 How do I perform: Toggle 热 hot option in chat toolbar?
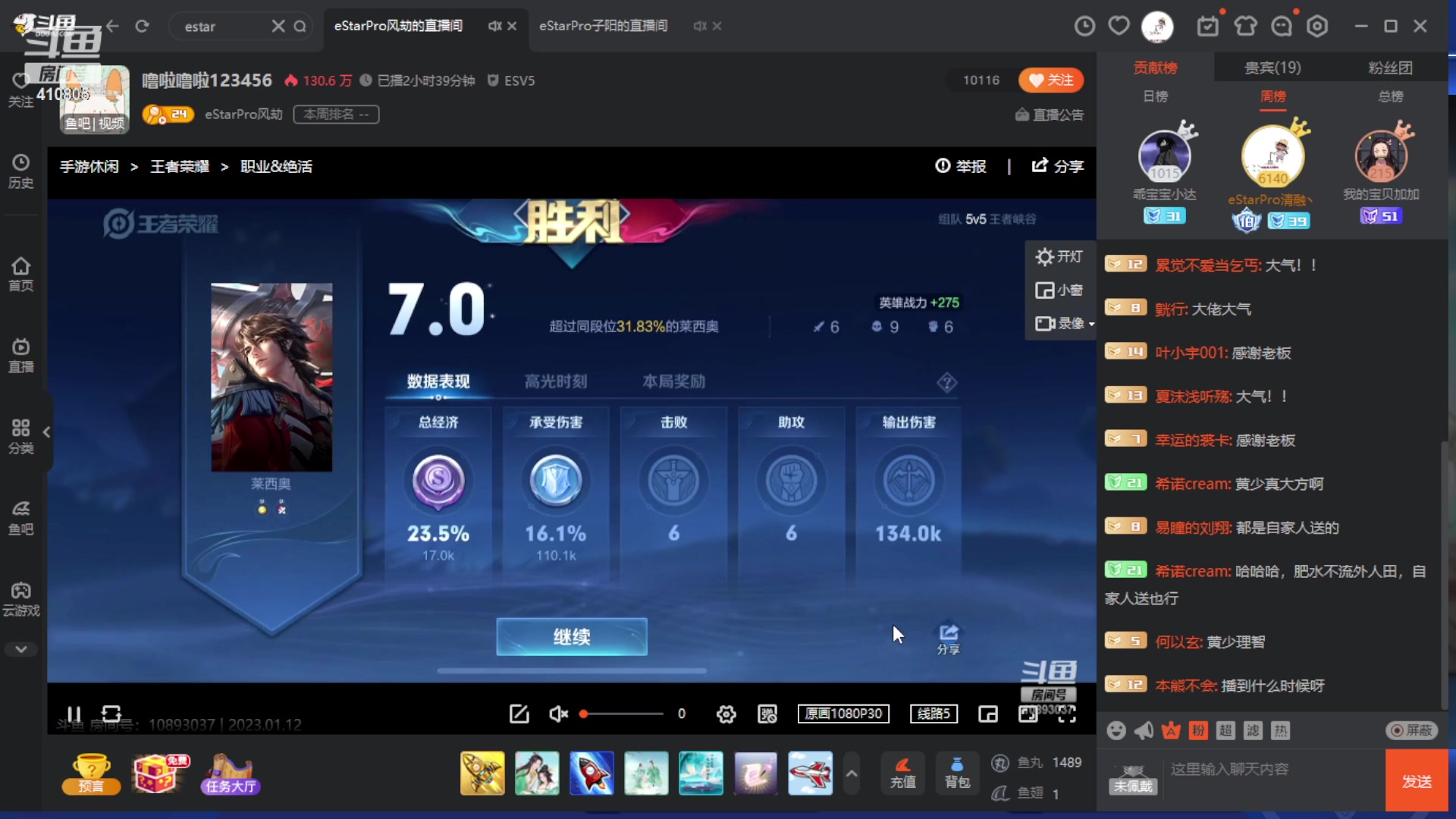(1280, 730)
